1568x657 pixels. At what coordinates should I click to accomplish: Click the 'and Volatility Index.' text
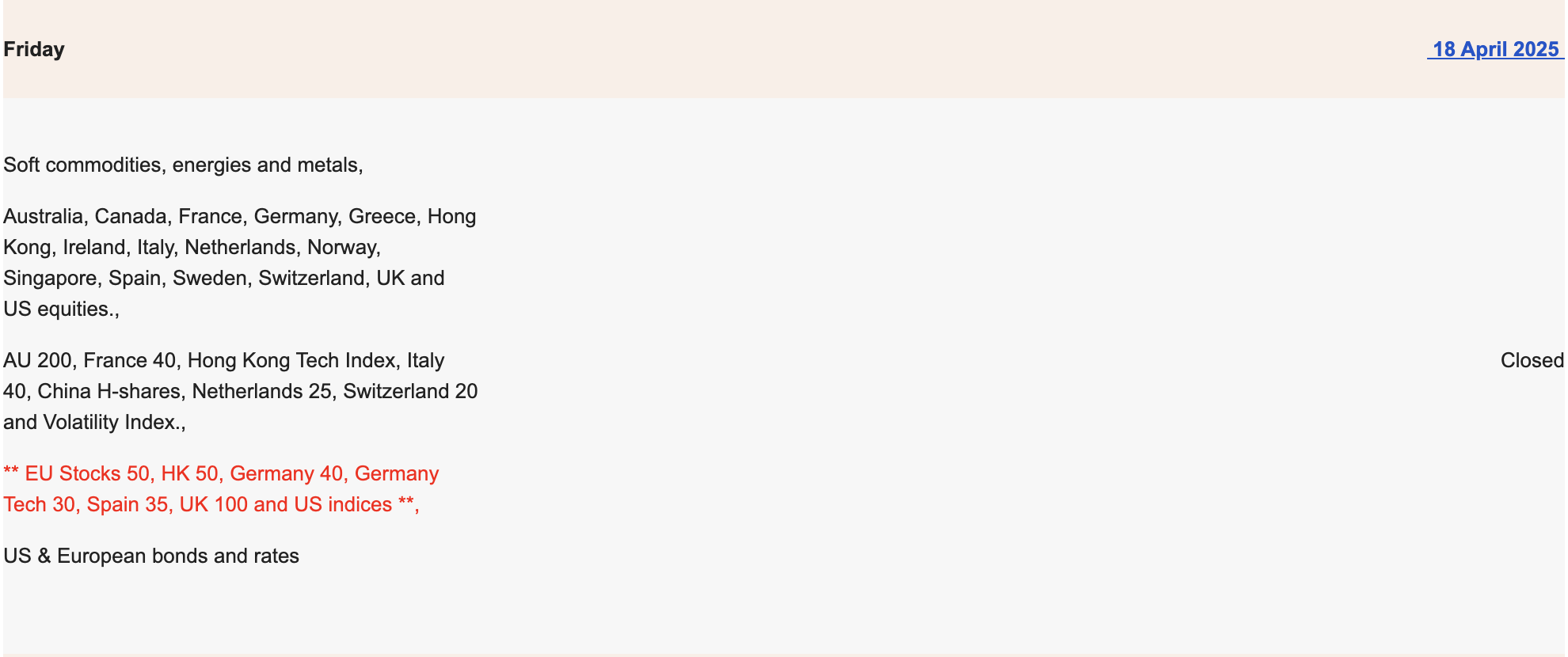pyautogui.click(x=93, y=422)
